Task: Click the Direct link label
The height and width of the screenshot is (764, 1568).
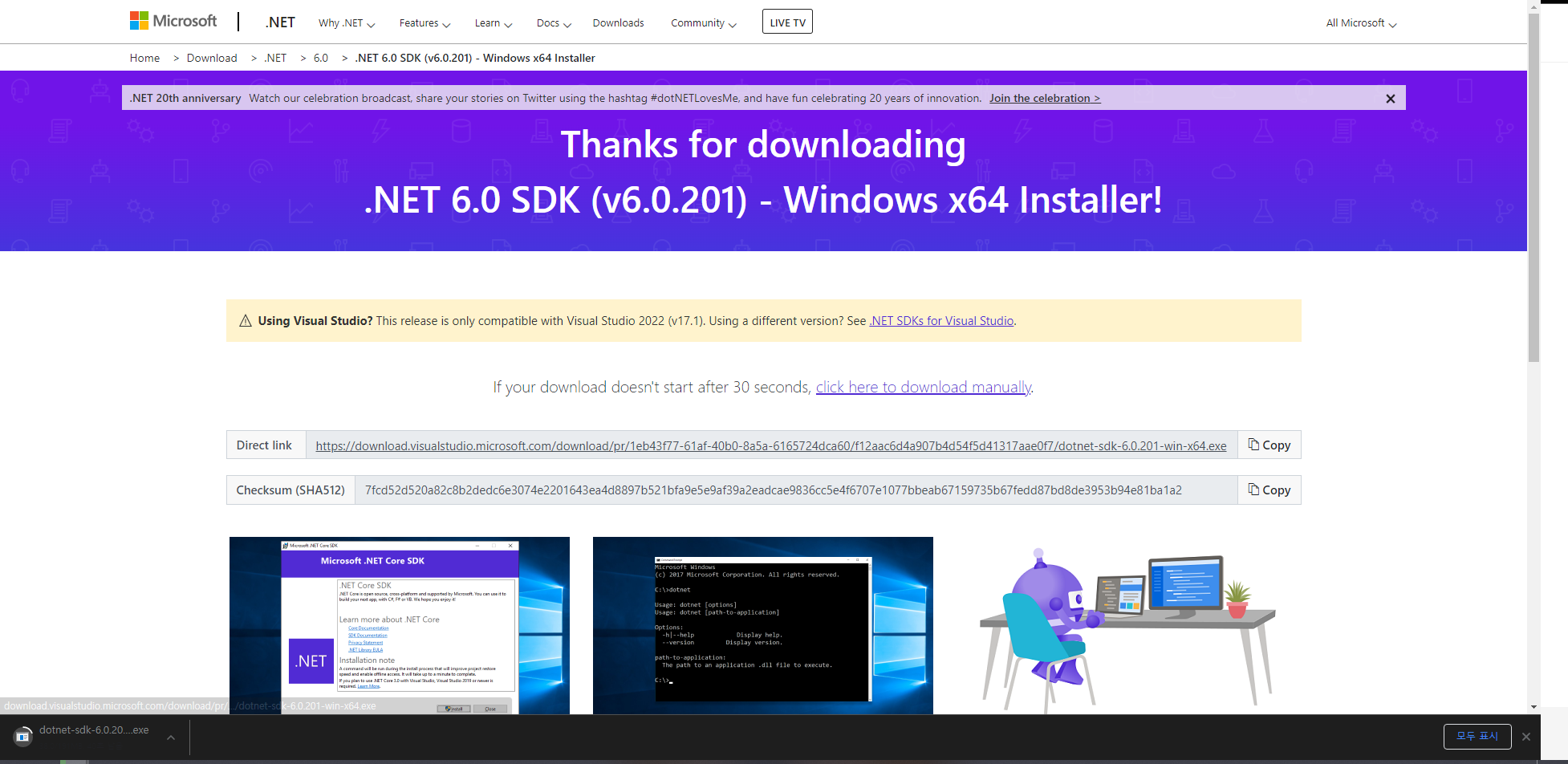Action: [265, 445]
